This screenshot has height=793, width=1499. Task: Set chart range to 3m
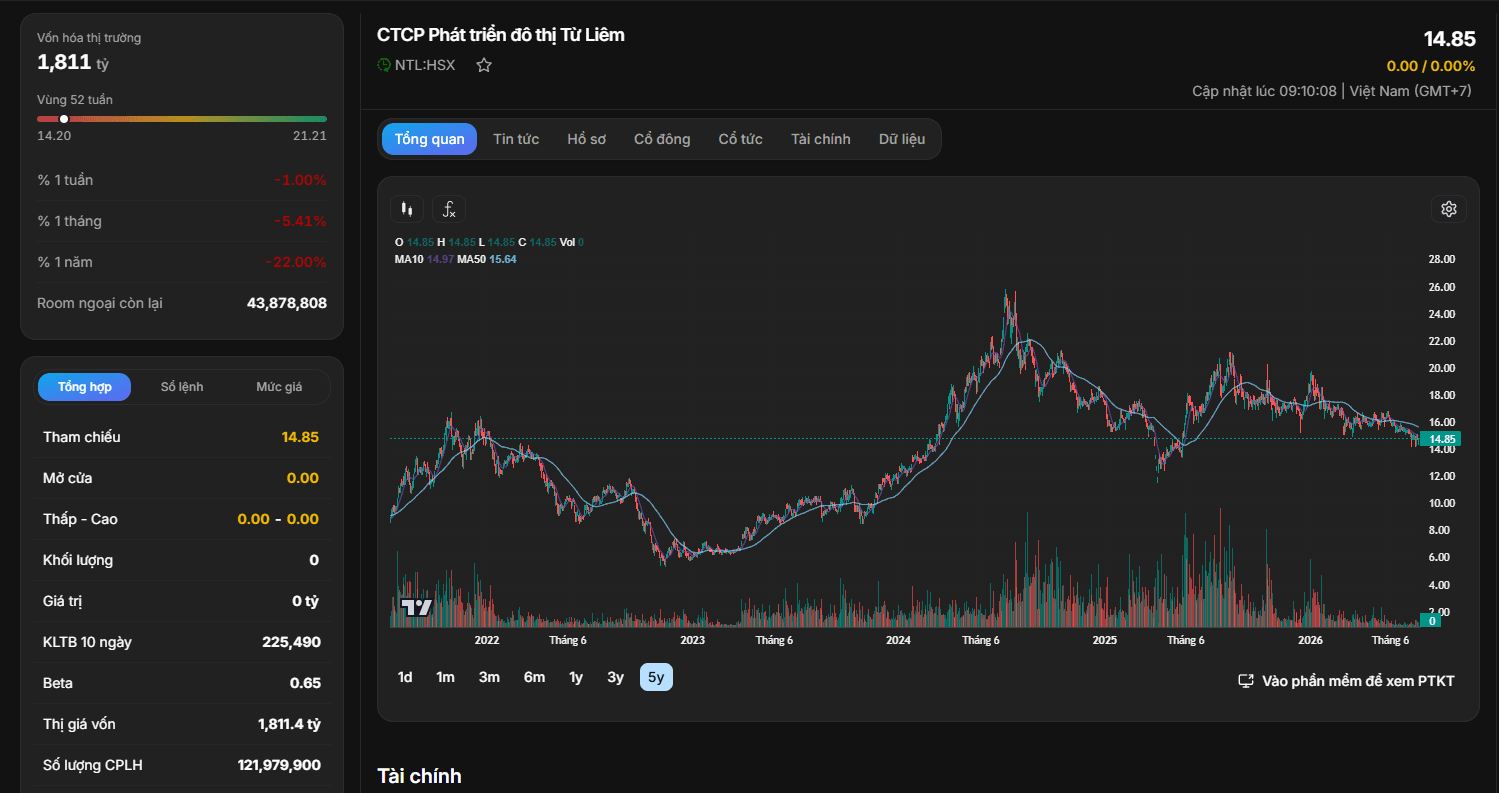pos(489,677)
